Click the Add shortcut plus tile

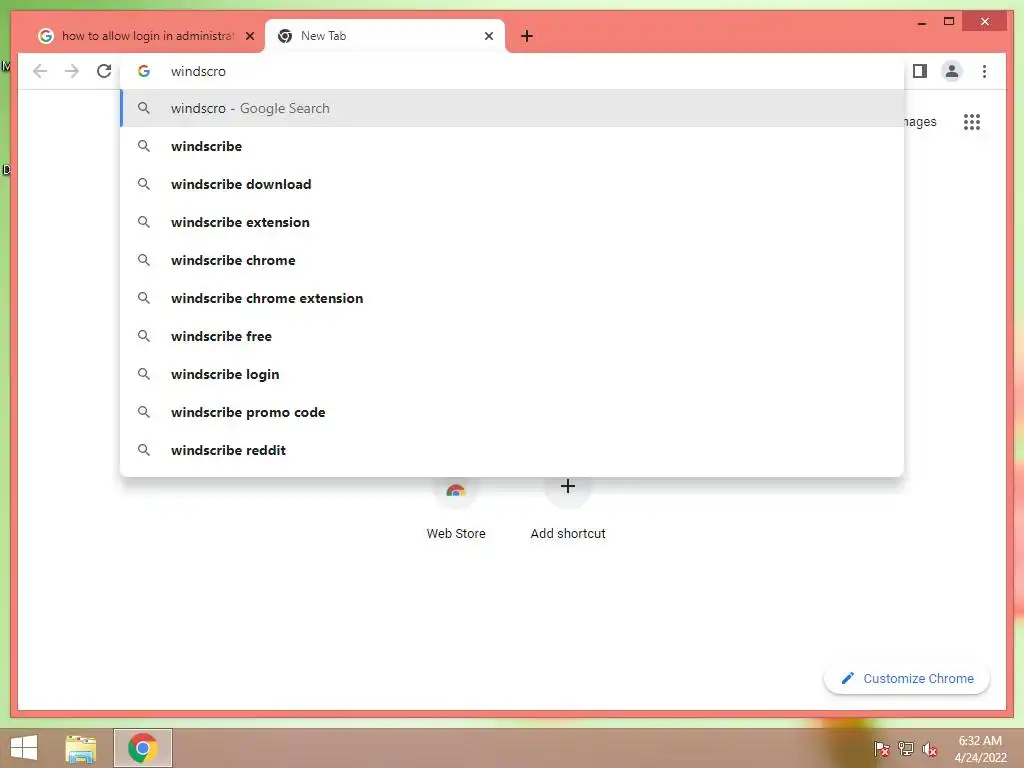click(x=568, y=509)
